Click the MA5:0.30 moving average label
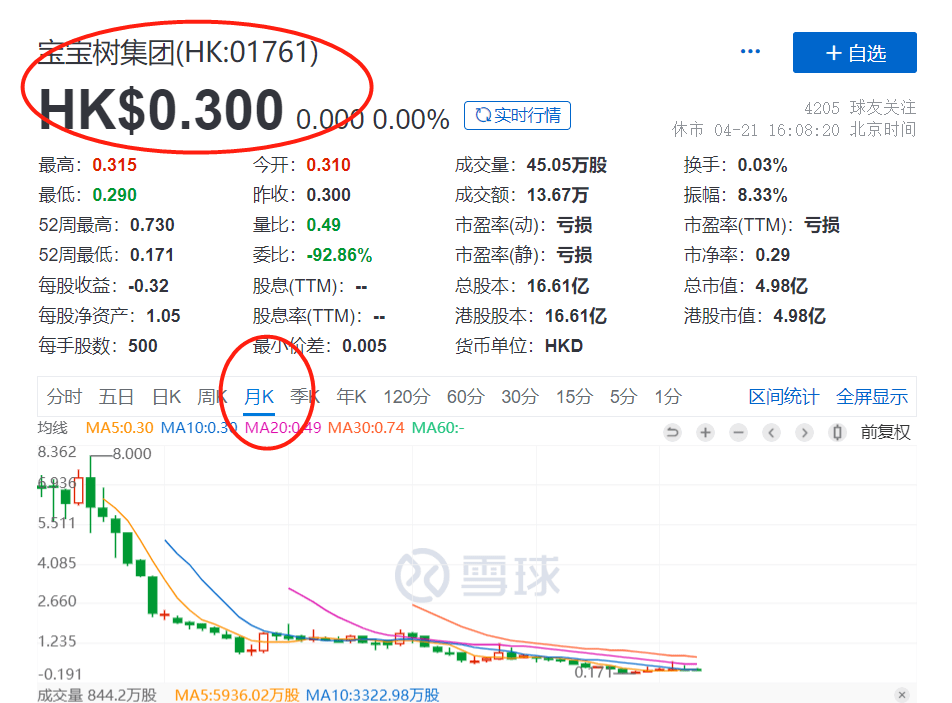 pos(119,427)
